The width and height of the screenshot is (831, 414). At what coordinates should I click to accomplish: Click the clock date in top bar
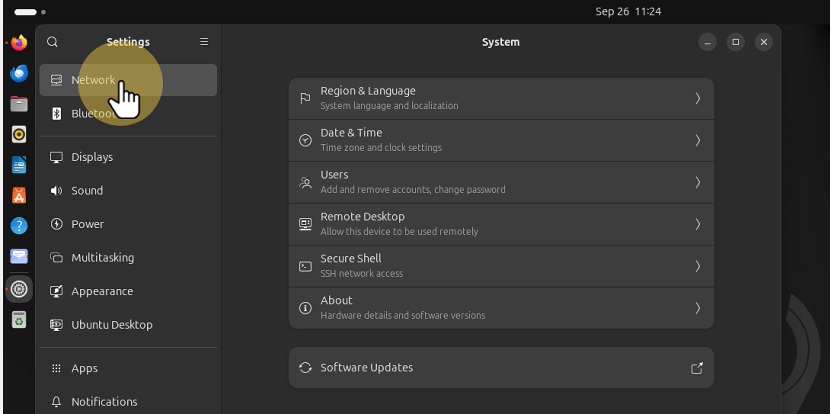628,12
